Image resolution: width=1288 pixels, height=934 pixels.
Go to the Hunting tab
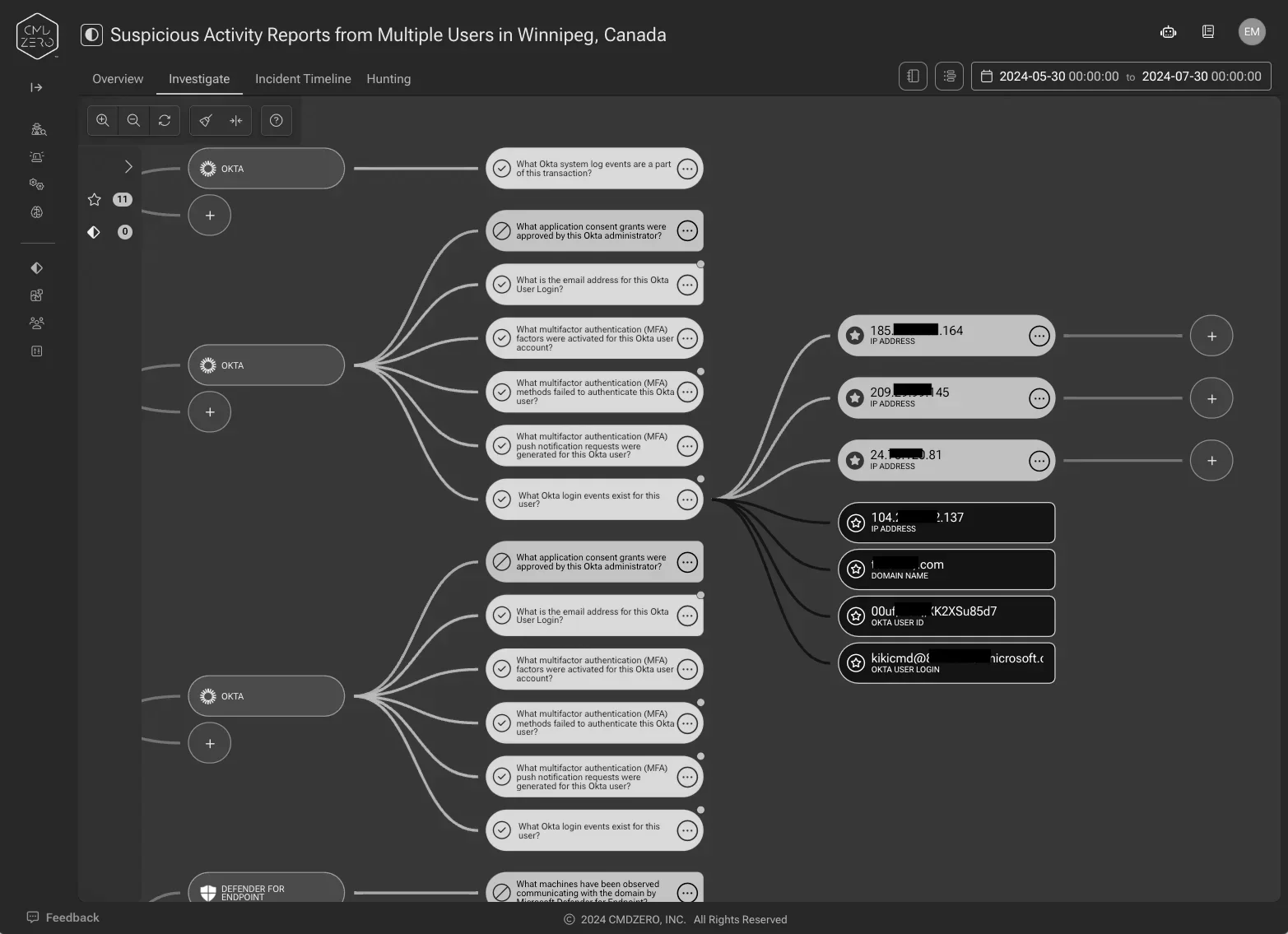tap(388, 79)
